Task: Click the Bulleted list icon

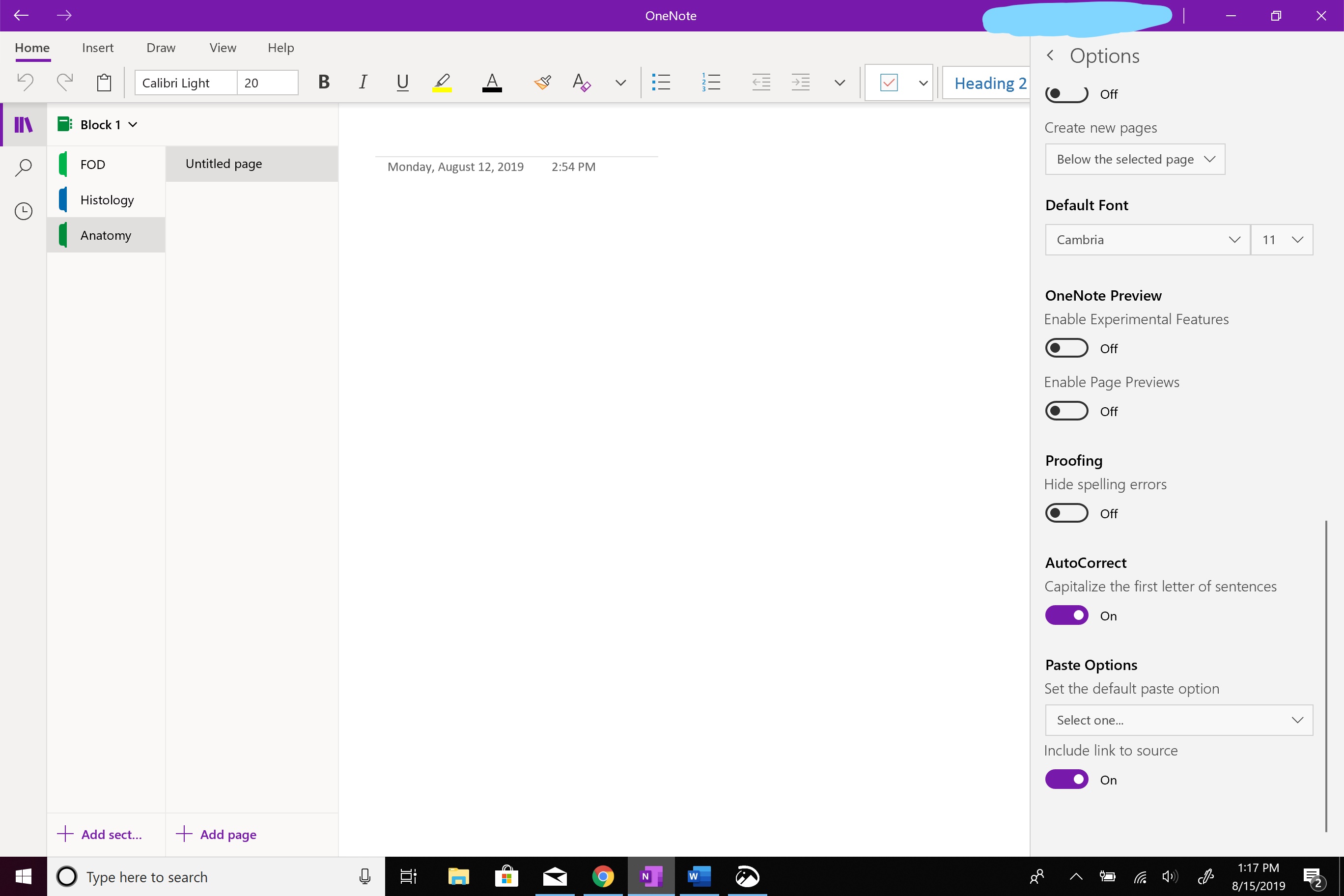Action: [x=660, y=82]
